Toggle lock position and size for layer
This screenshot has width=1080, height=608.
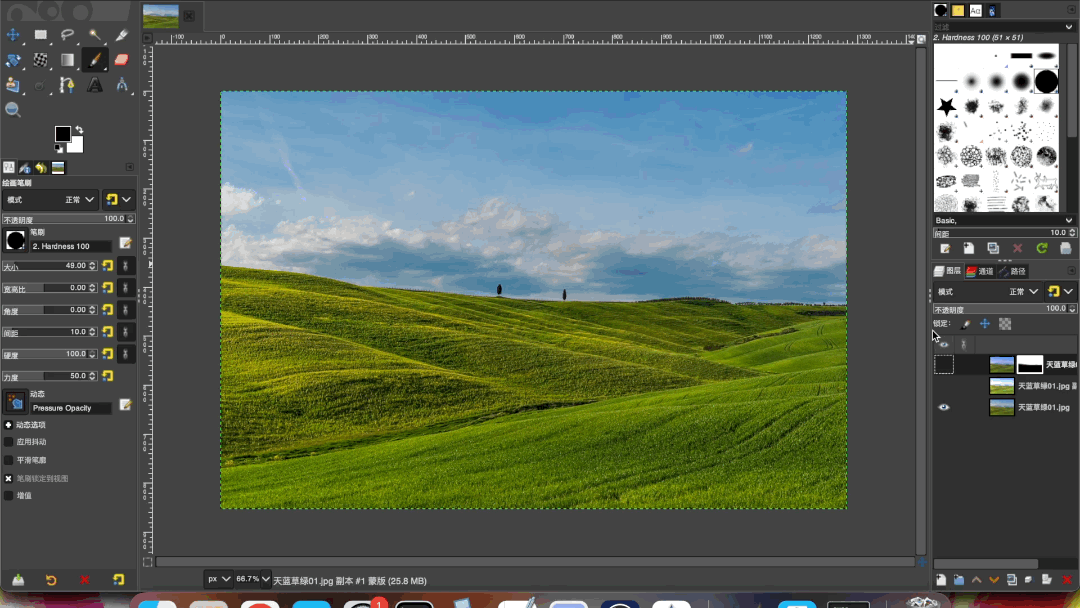tap(985, 324)
